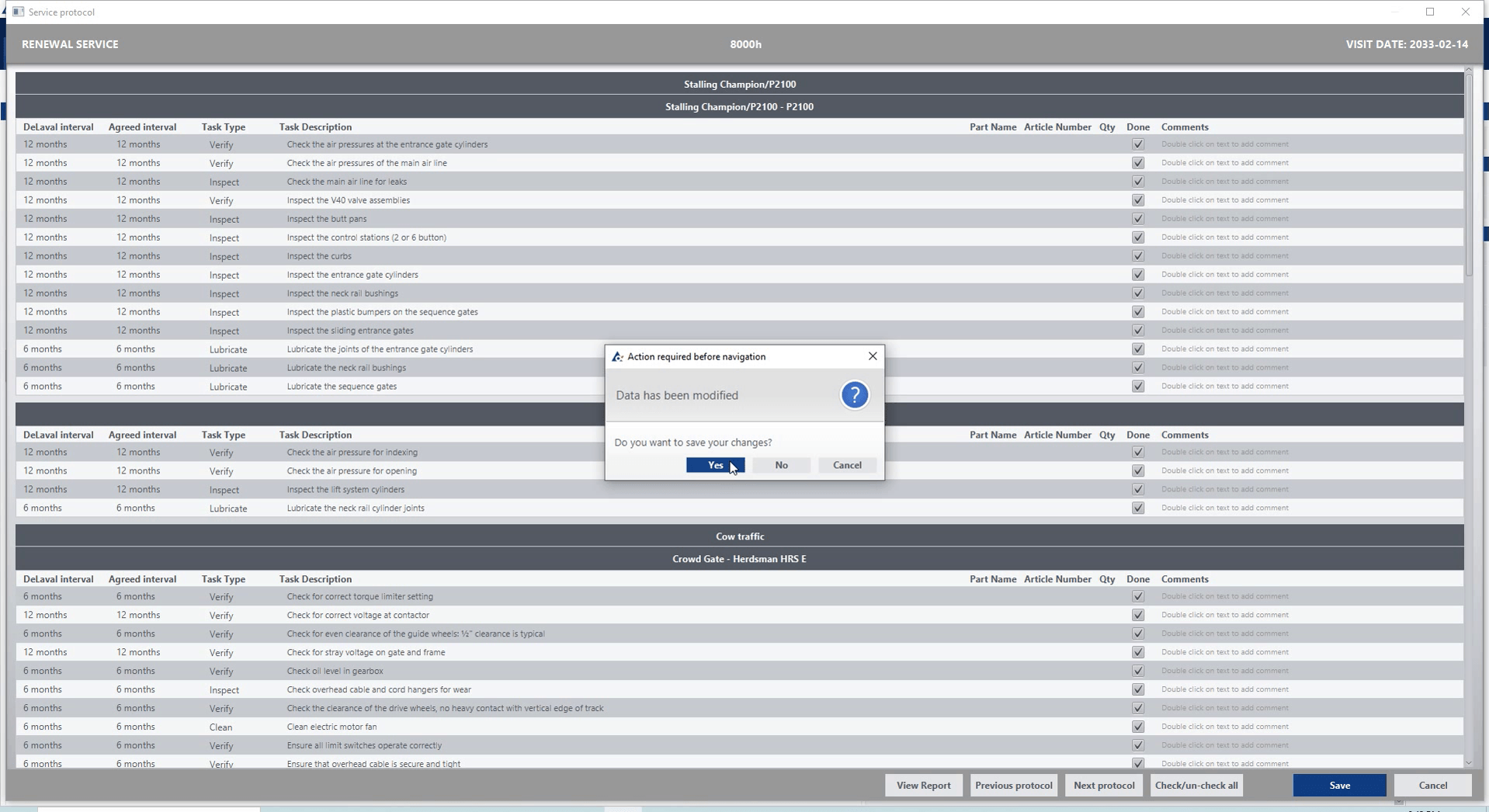Select task 'Inspect the lift system cylinders'
This screenshot has width=1489, height=812.
[345, 490]
